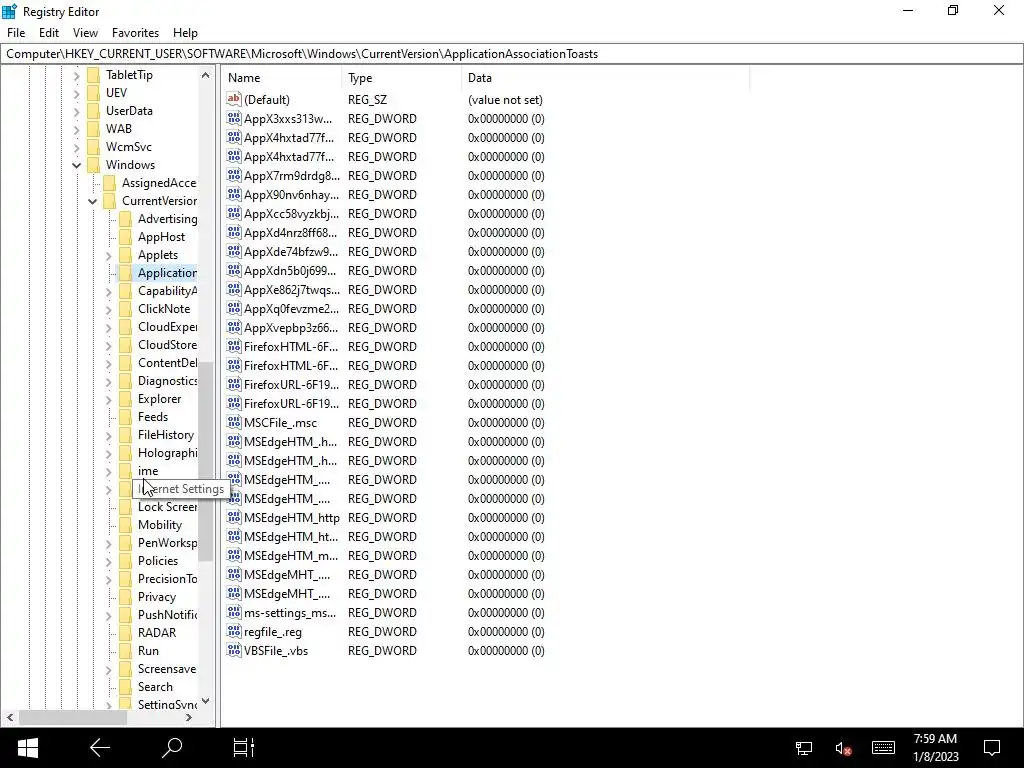Click the AppX90nv6nhay DWORD icon

point(234,194)
